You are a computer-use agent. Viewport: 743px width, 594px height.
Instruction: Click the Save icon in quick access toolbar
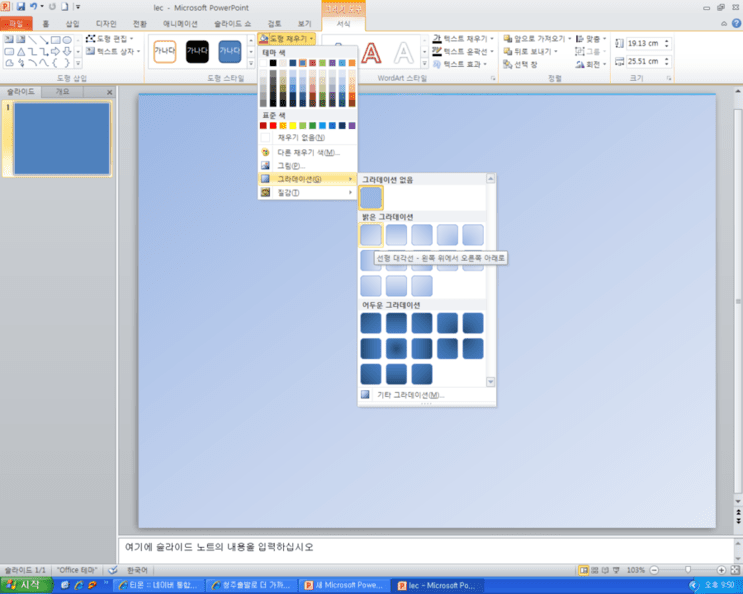tap(20, 7)
